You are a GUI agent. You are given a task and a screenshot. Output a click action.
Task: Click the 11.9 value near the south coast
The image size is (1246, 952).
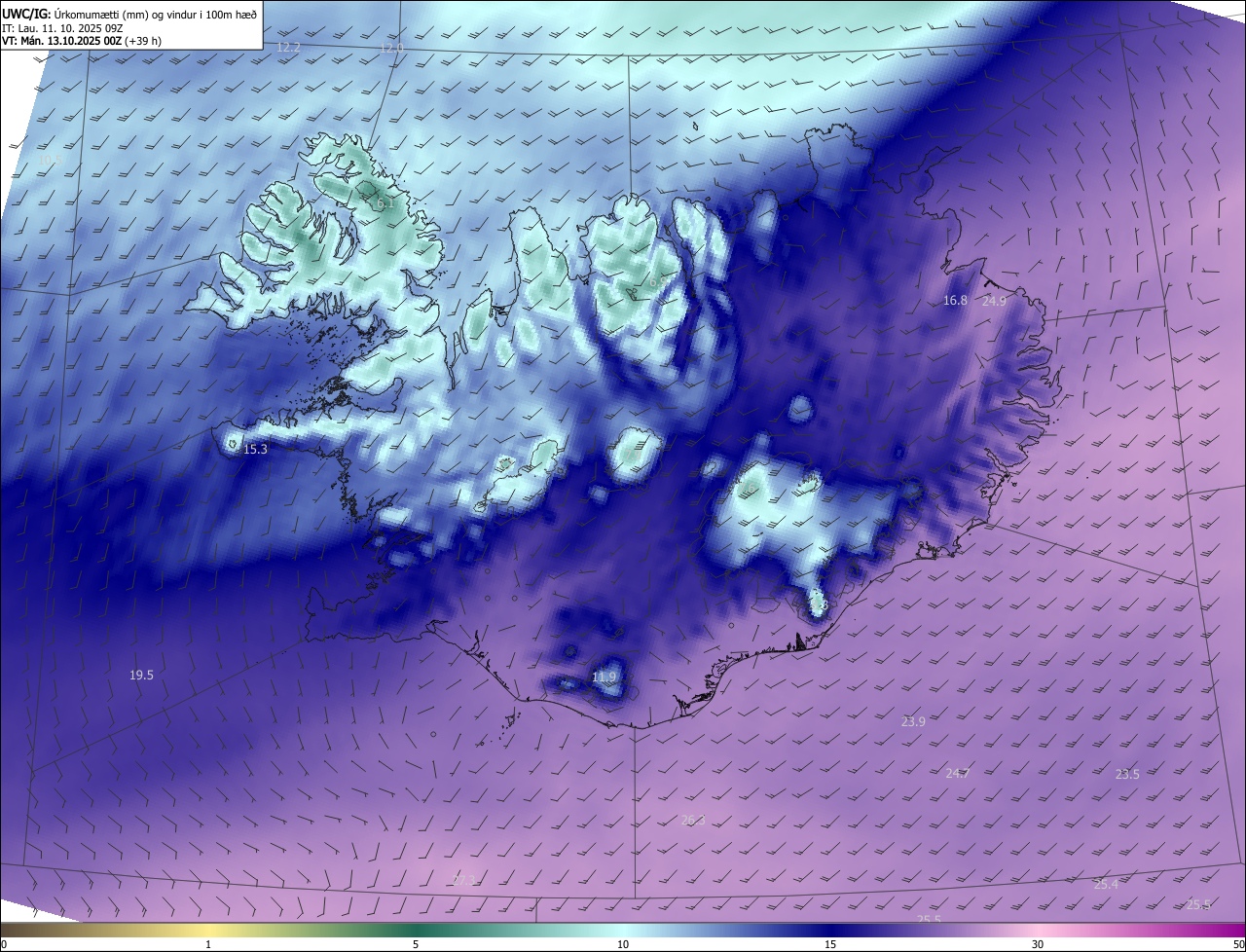pyautogui.click(x=605, y=677)
